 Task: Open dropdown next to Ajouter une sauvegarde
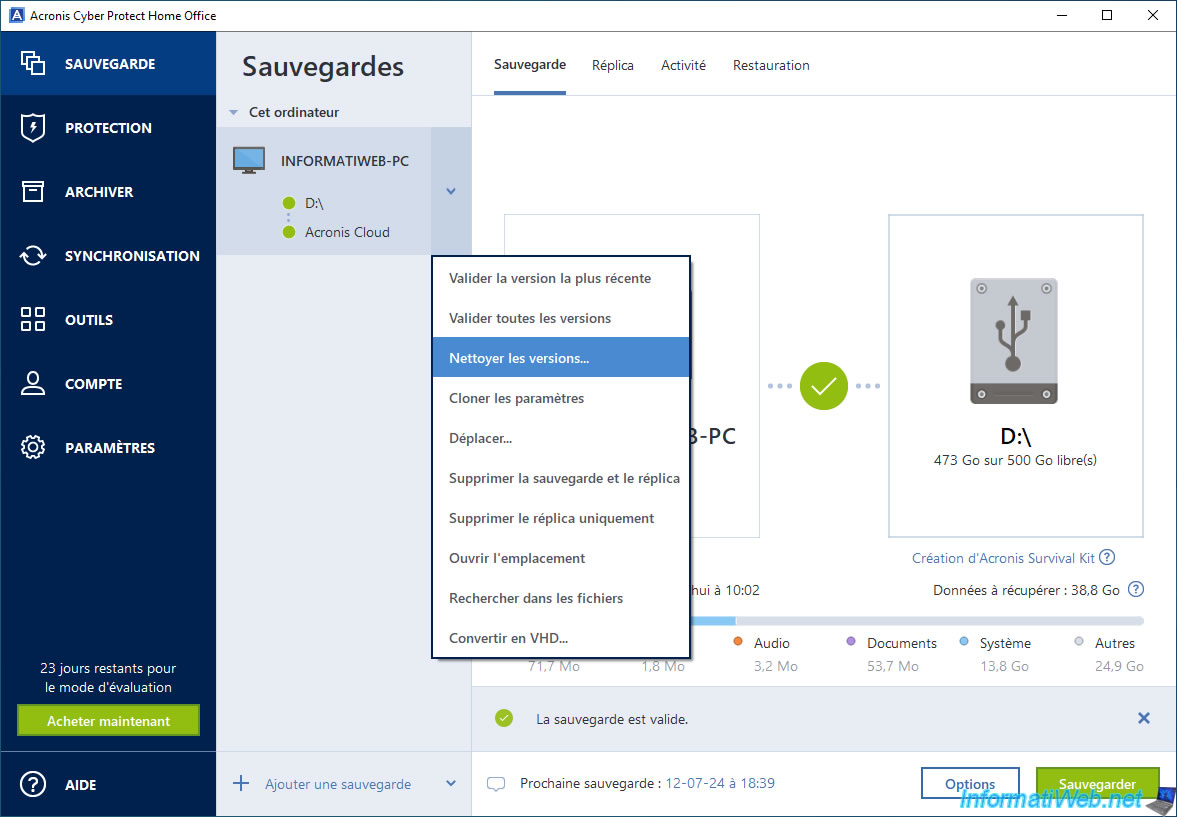pos(451,784)
